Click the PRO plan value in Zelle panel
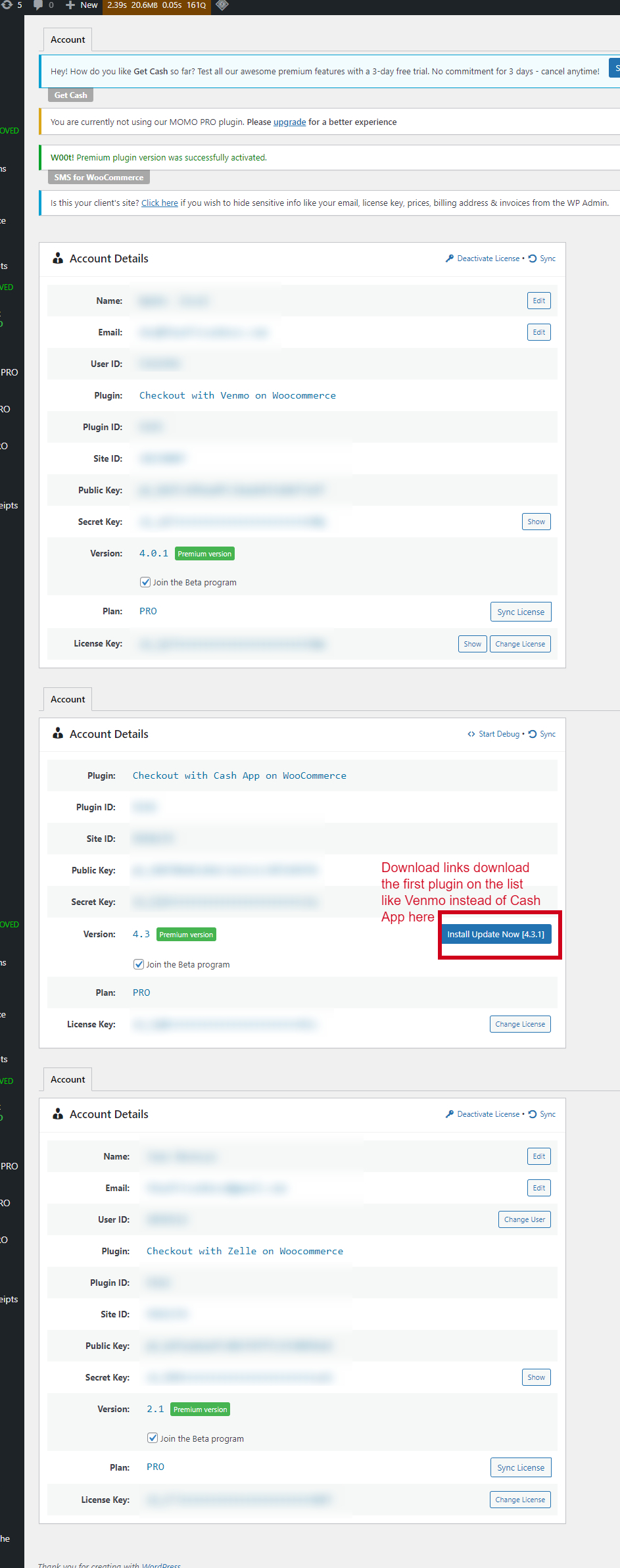The height and width of the screenshot is (1568, 620). [x=155, y=1467]
